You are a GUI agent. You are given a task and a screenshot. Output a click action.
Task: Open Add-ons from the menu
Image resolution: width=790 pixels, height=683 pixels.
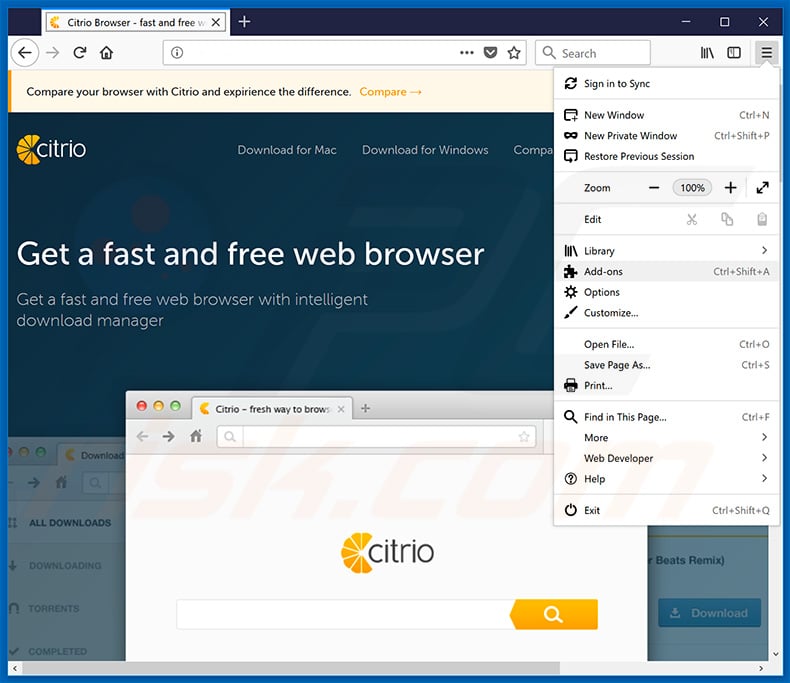(666, 271)
